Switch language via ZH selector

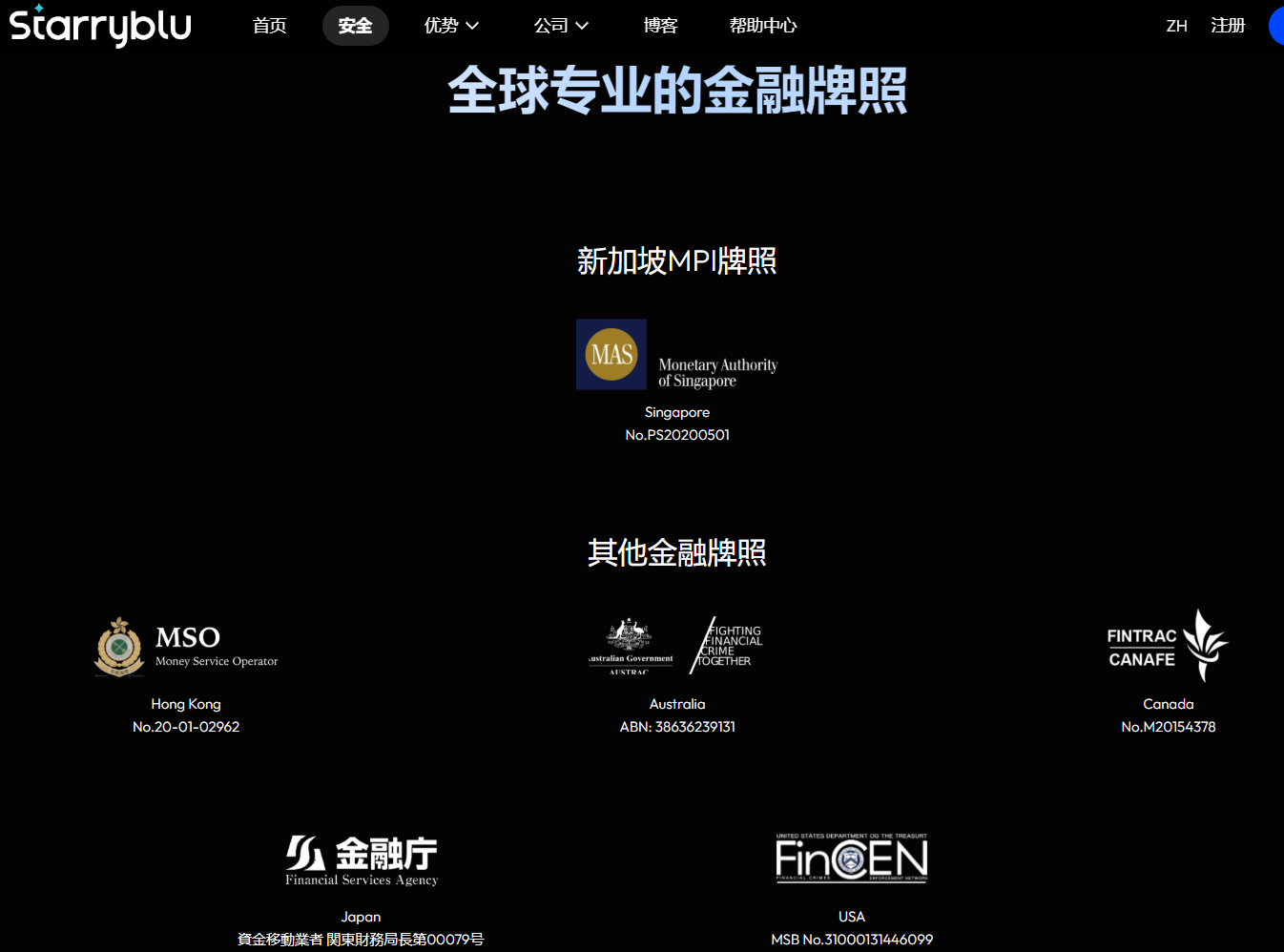(x=1177, y=26)
